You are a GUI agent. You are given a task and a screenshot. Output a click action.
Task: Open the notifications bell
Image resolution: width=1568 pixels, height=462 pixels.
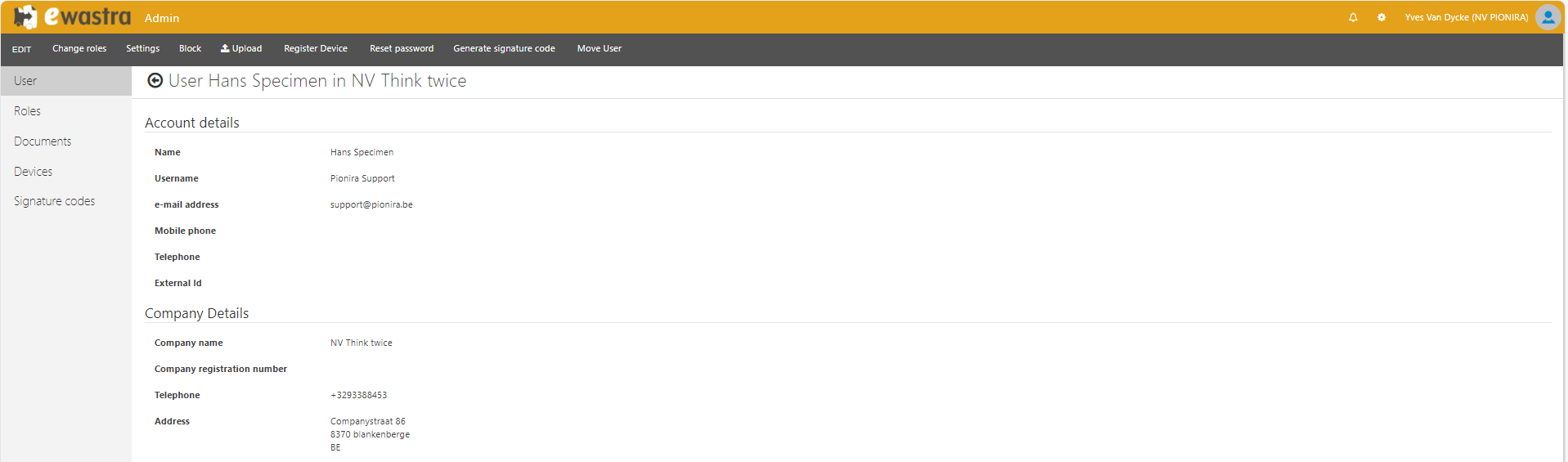pyautogui.click(x=1353, y=17)
